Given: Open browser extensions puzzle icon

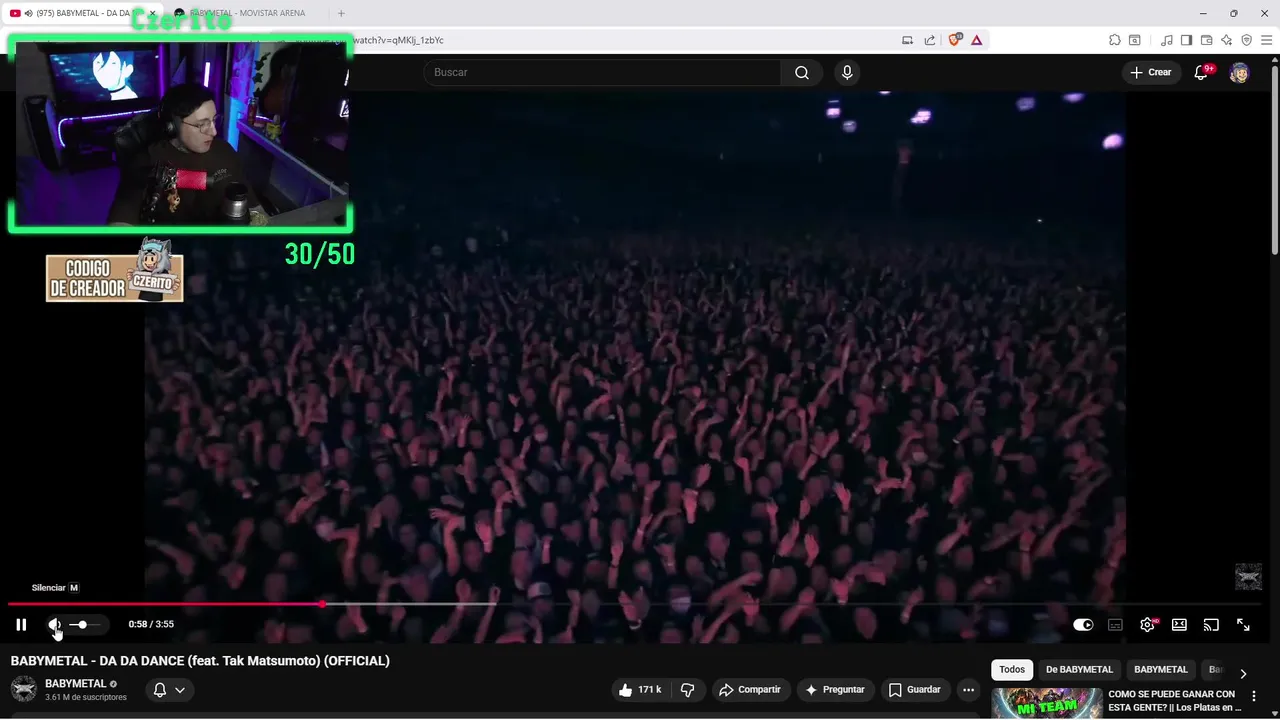Looking at the screenshot, I should point(1114,40).
